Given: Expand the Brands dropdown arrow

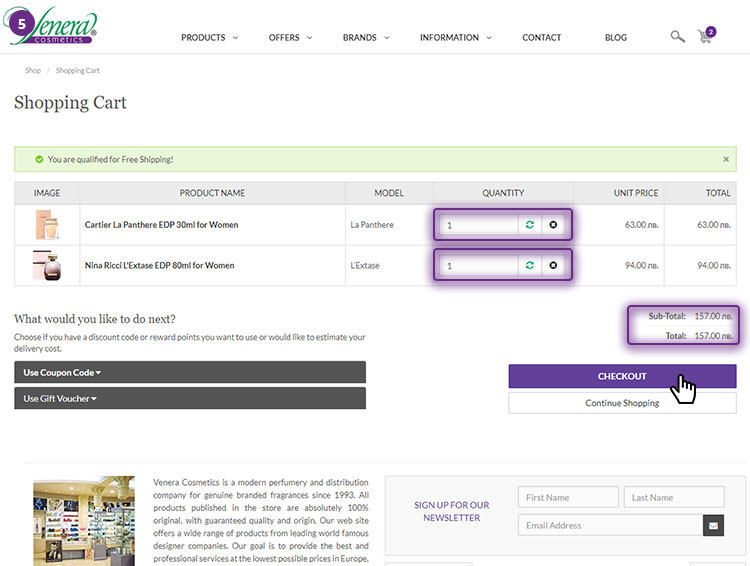Looking at the screenshot, I should click(387, 38).
